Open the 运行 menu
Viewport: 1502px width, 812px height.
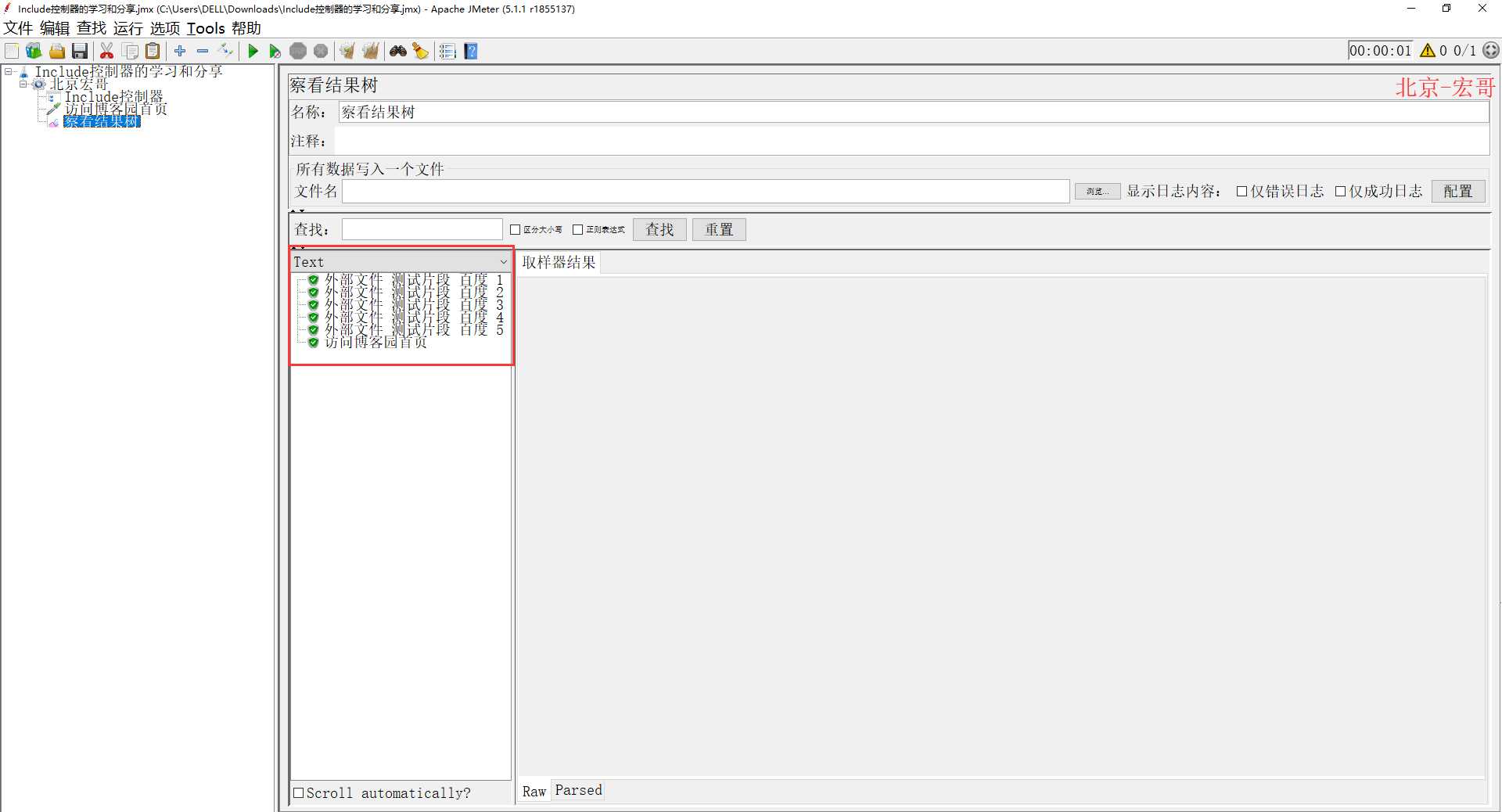click(x=128, y=28)
